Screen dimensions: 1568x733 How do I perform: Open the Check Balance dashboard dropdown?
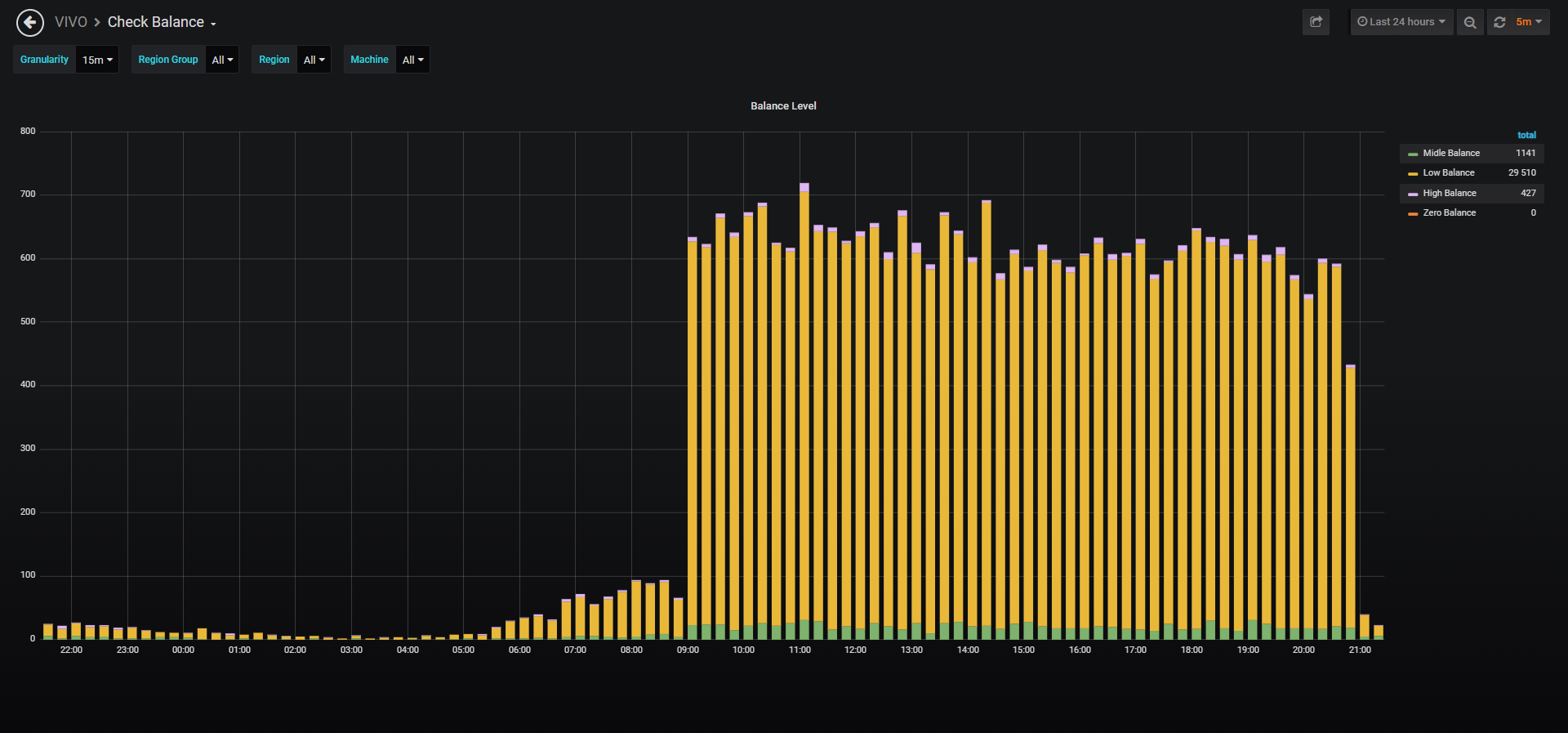coord(162,22)
